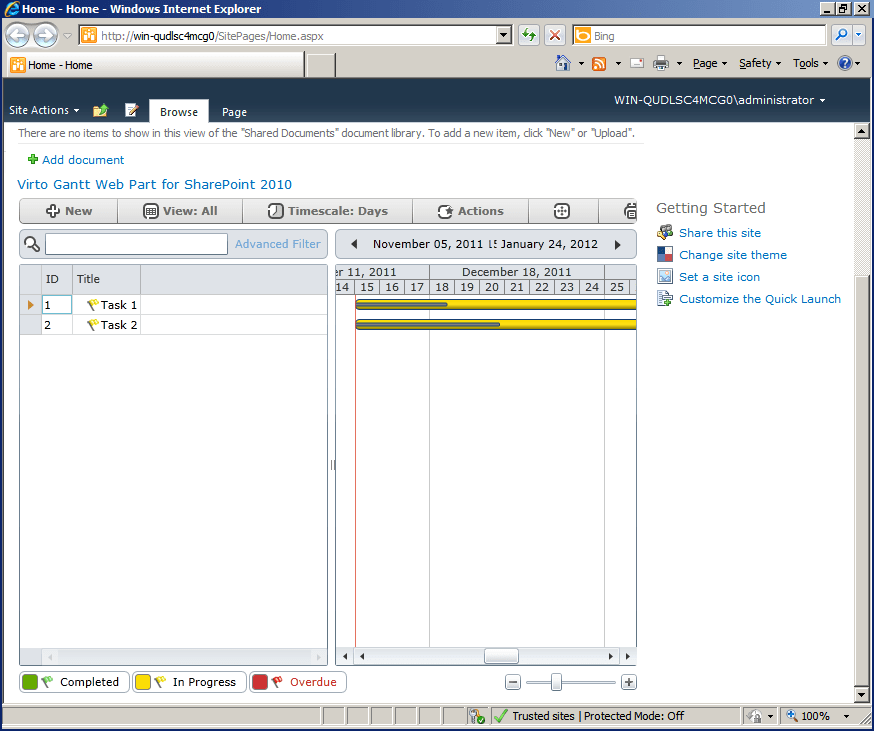Click the next date range arrow

click(x=618, y=244)
